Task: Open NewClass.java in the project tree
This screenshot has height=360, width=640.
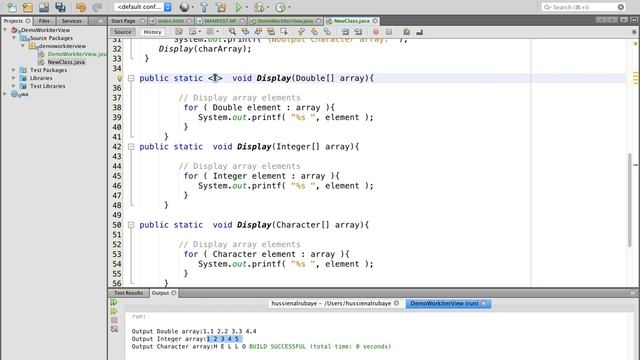Action: point(66,62)
